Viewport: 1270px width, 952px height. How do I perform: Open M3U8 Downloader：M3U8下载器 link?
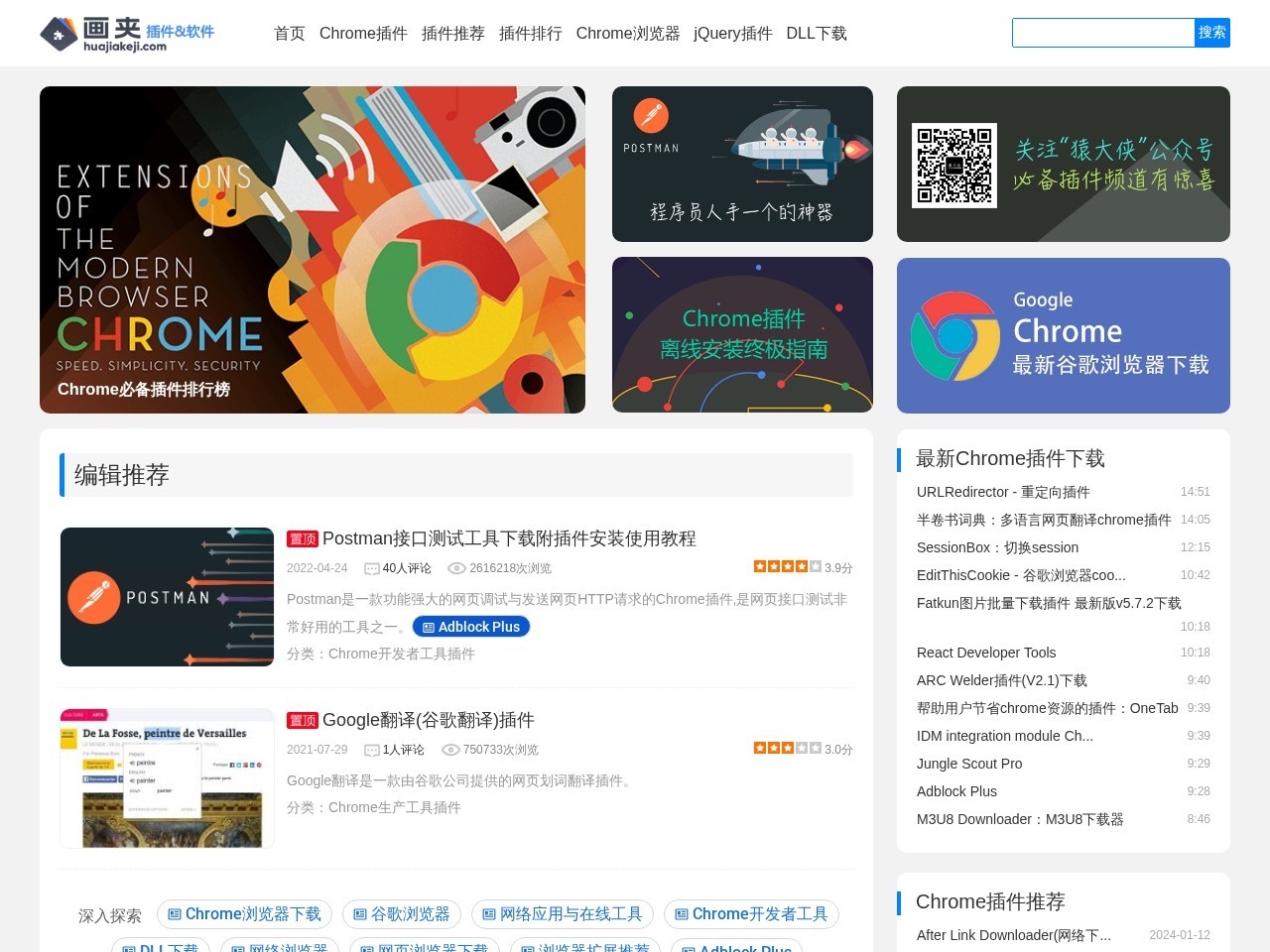1020,819
